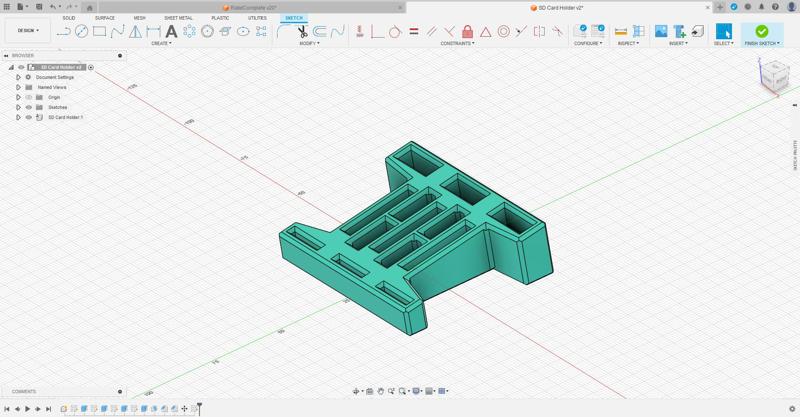Pick the Center Diameter Circle tool
800x417 pixels.
pyautogui.click(x=81, y=31)
